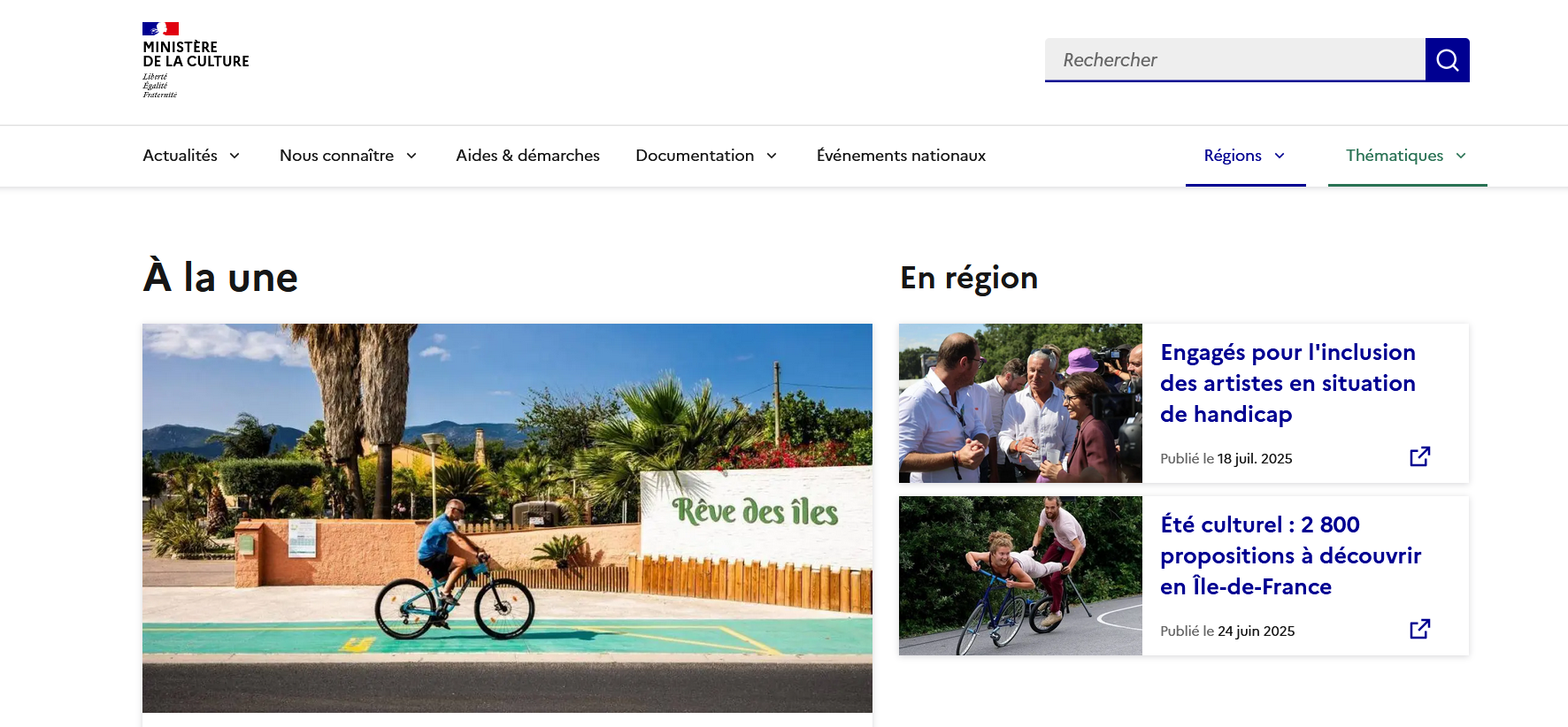This screenshot has width=1568, height=727.
Task: Read article on inclusion des artistes en handicap
Action: 1287,383
